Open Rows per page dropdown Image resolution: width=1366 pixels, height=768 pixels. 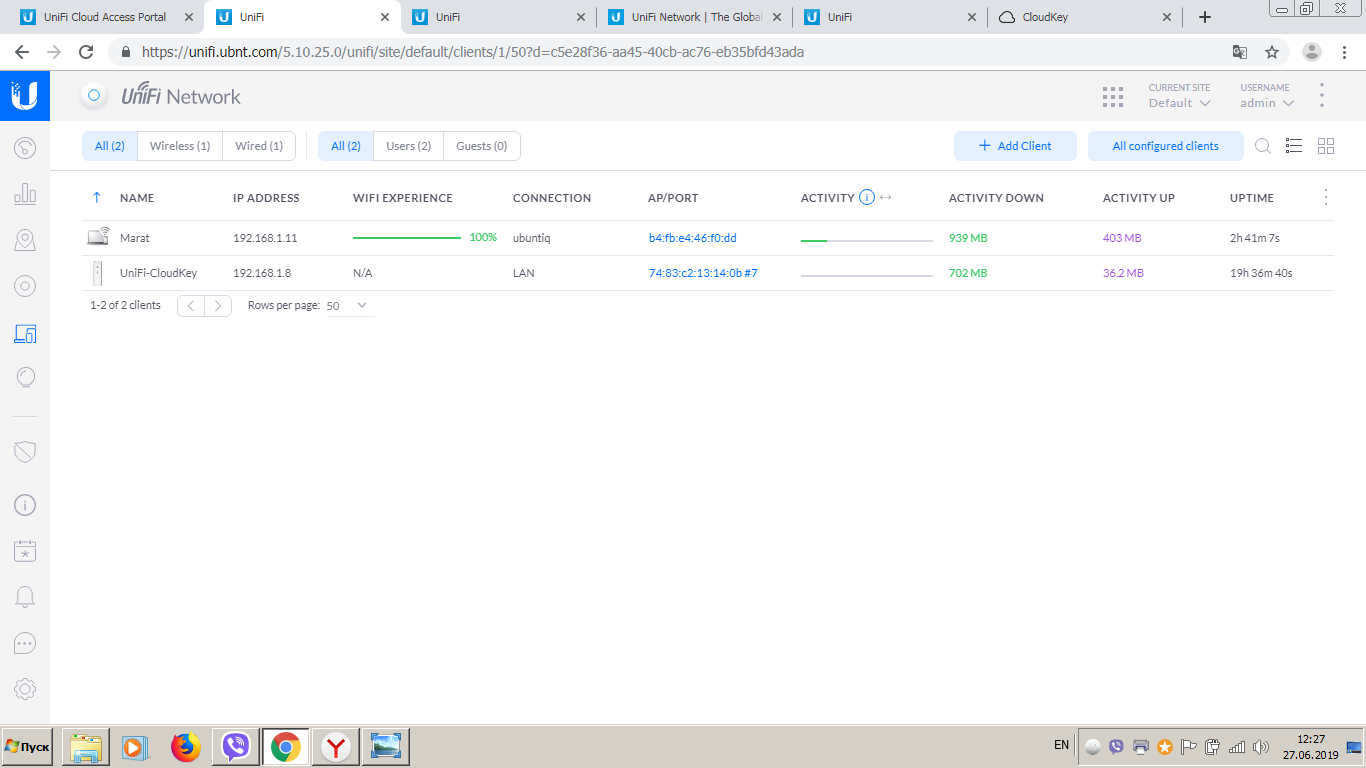point(349,306)
